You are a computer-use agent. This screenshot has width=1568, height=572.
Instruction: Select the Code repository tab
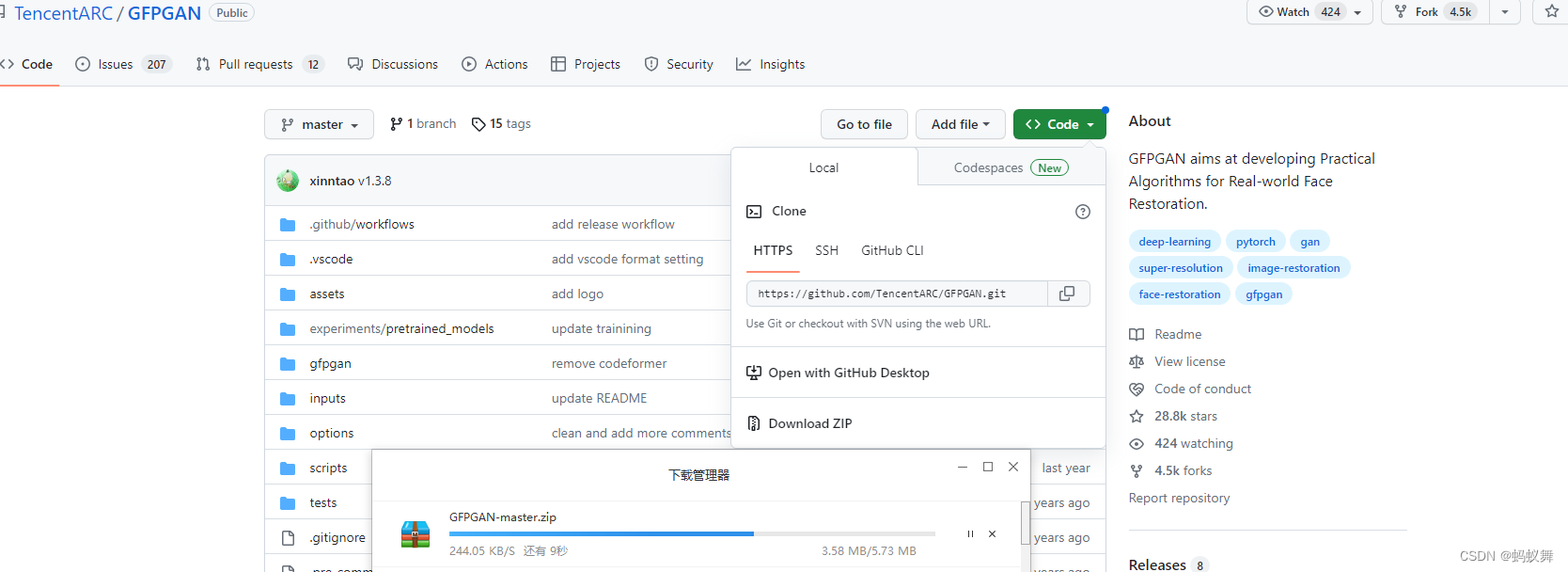pyautogui.click(x=27, y=64)
